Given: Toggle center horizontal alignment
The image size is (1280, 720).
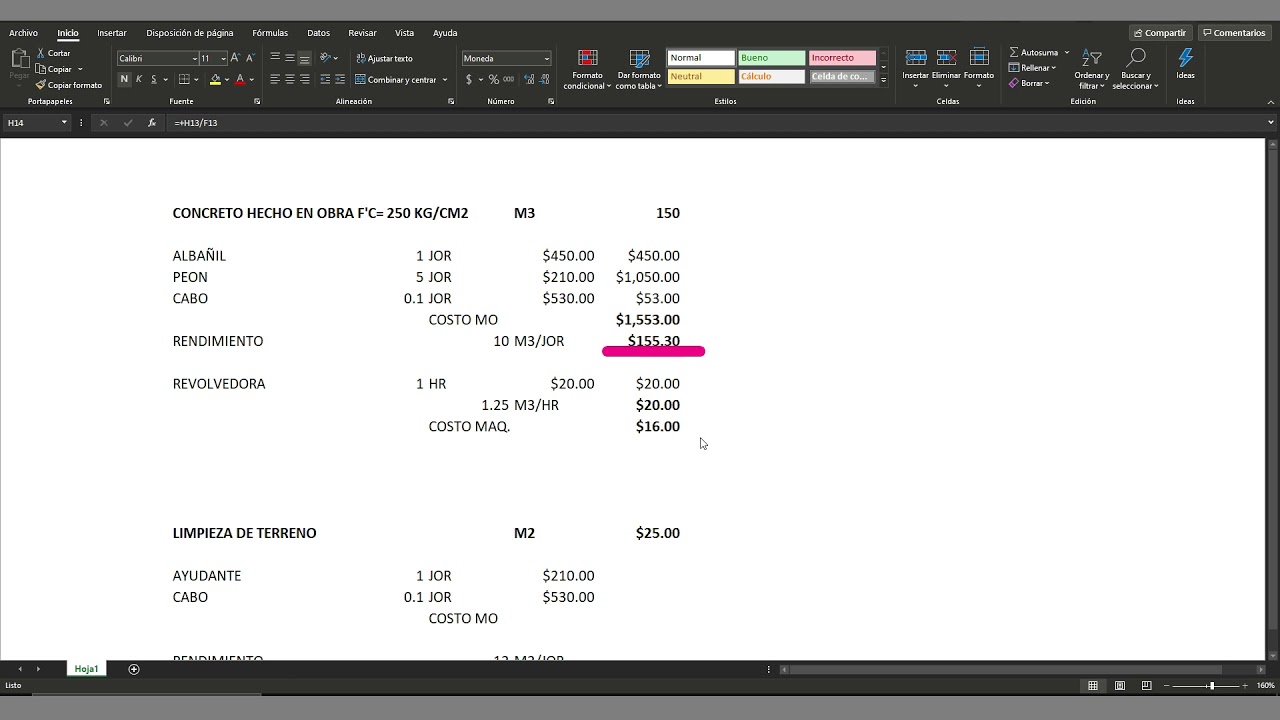Looking at the screenshot, I should pos(290,79).
